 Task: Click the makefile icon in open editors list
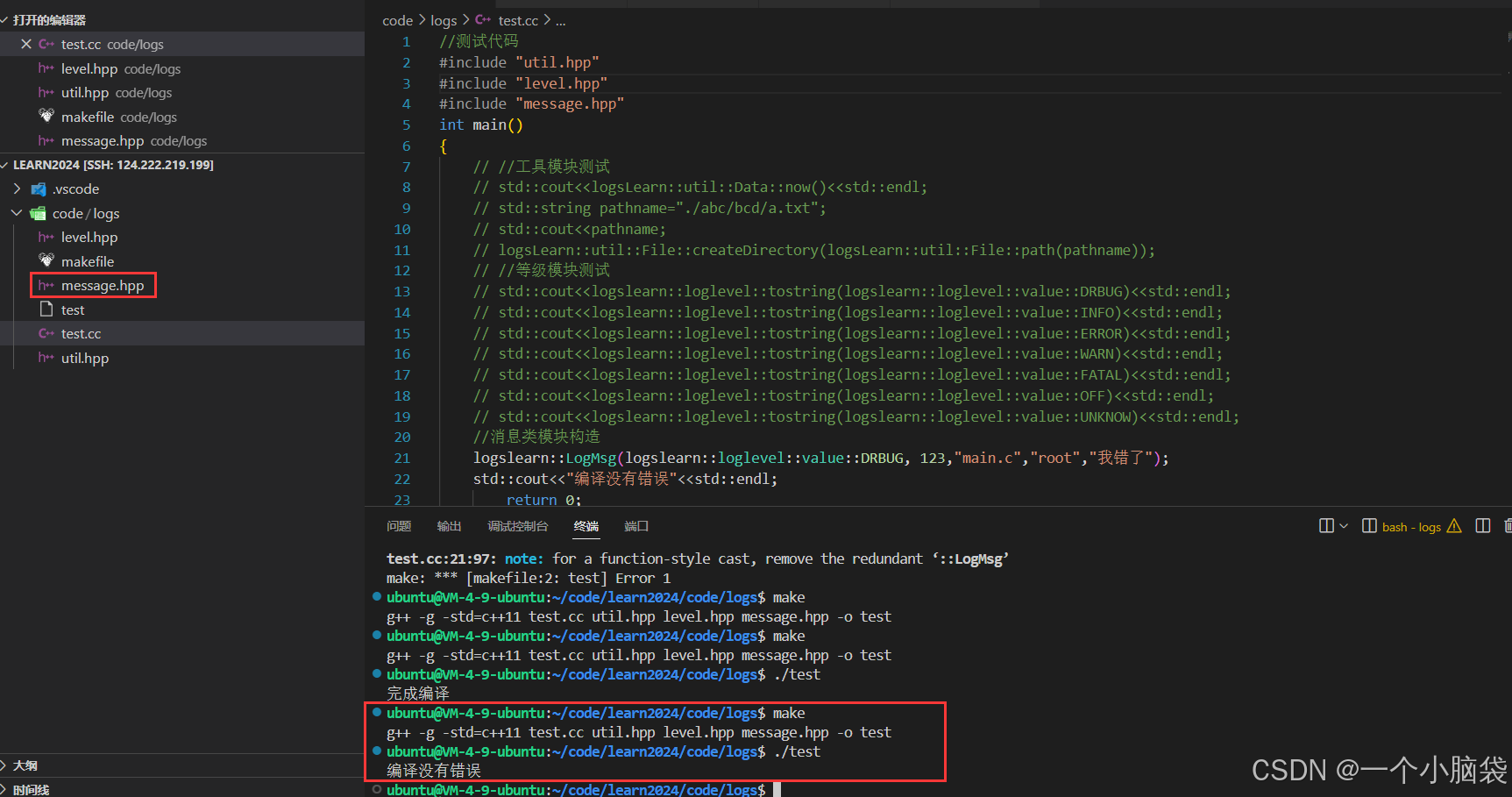[46, 116]
